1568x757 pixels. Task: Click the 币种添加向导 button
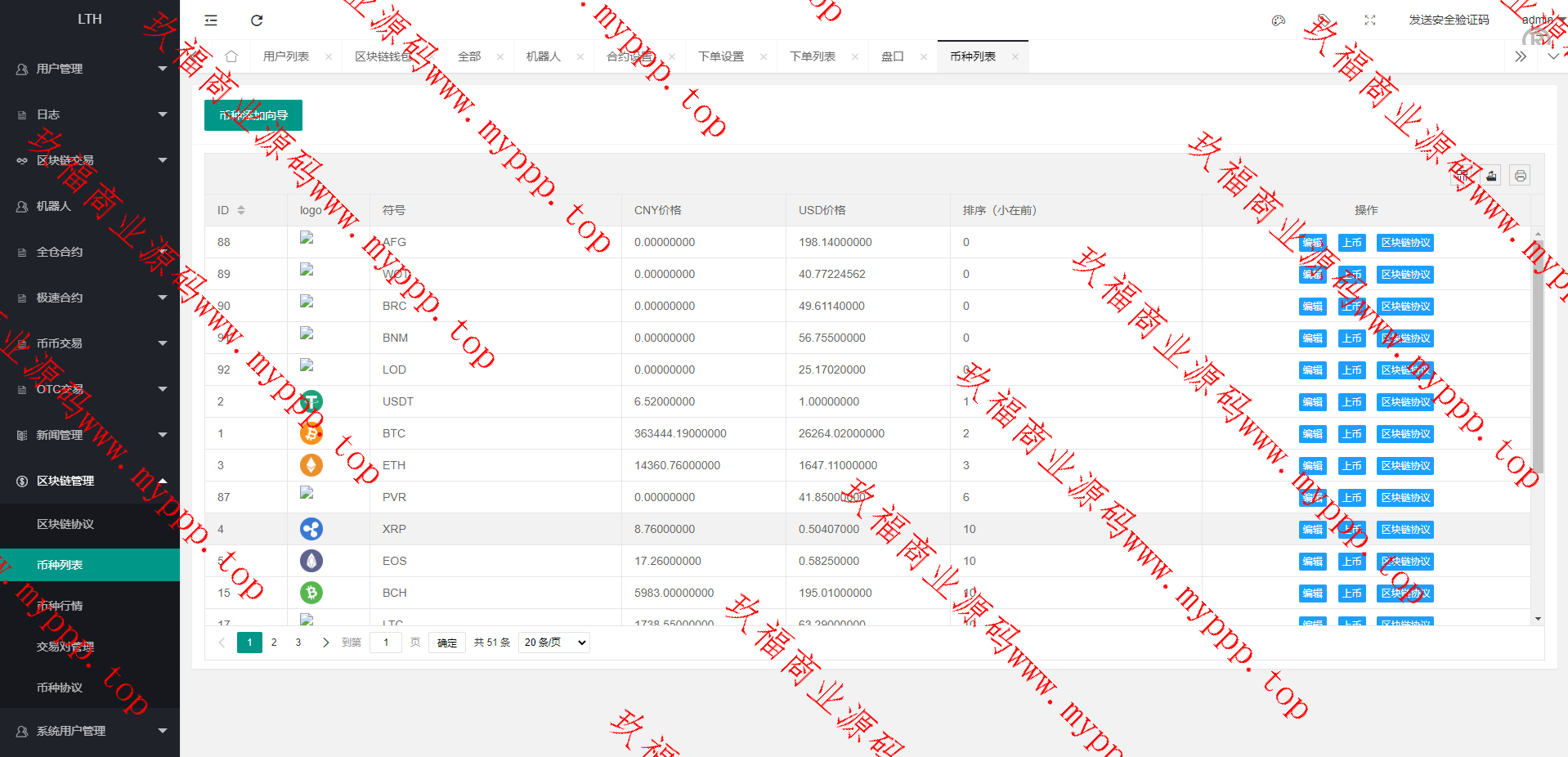pos(253,115)
